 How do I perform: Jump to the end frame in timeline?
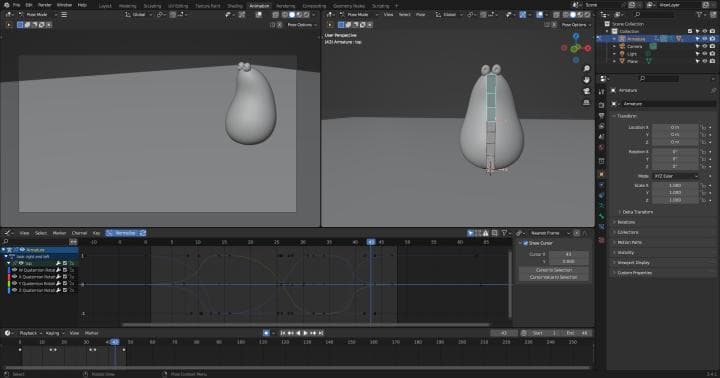pyautogui.click(x=321, y=333)
